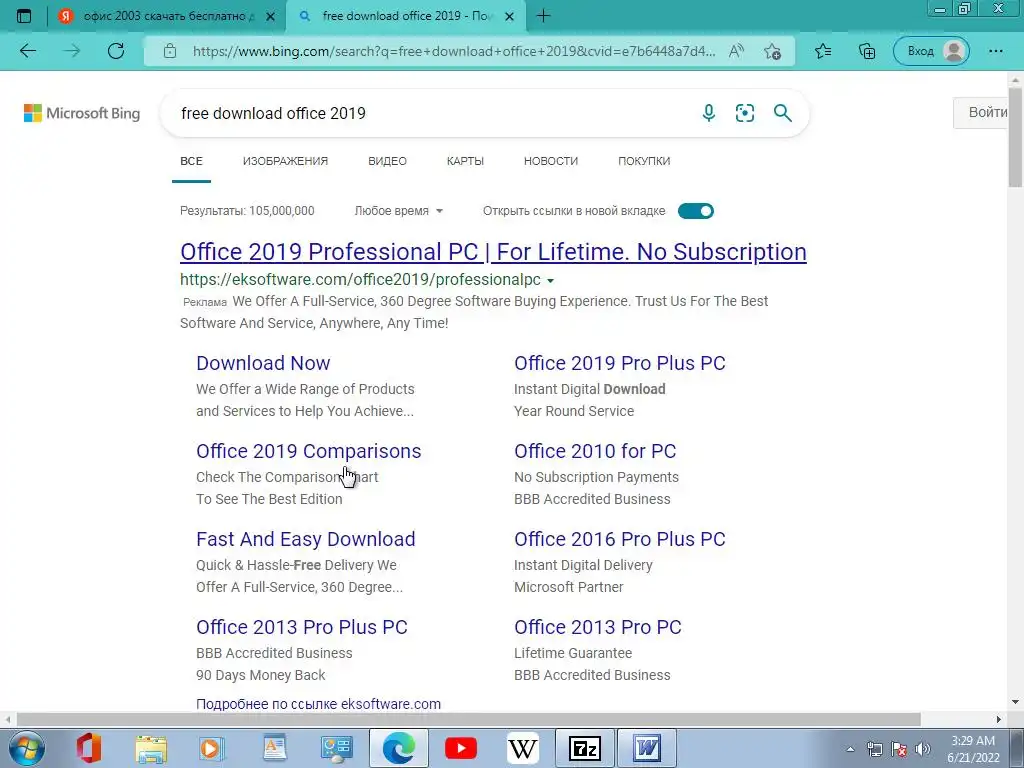
Task: Open 'Office 2016 Pro Plus PC' link
Action: coord(620,539)
